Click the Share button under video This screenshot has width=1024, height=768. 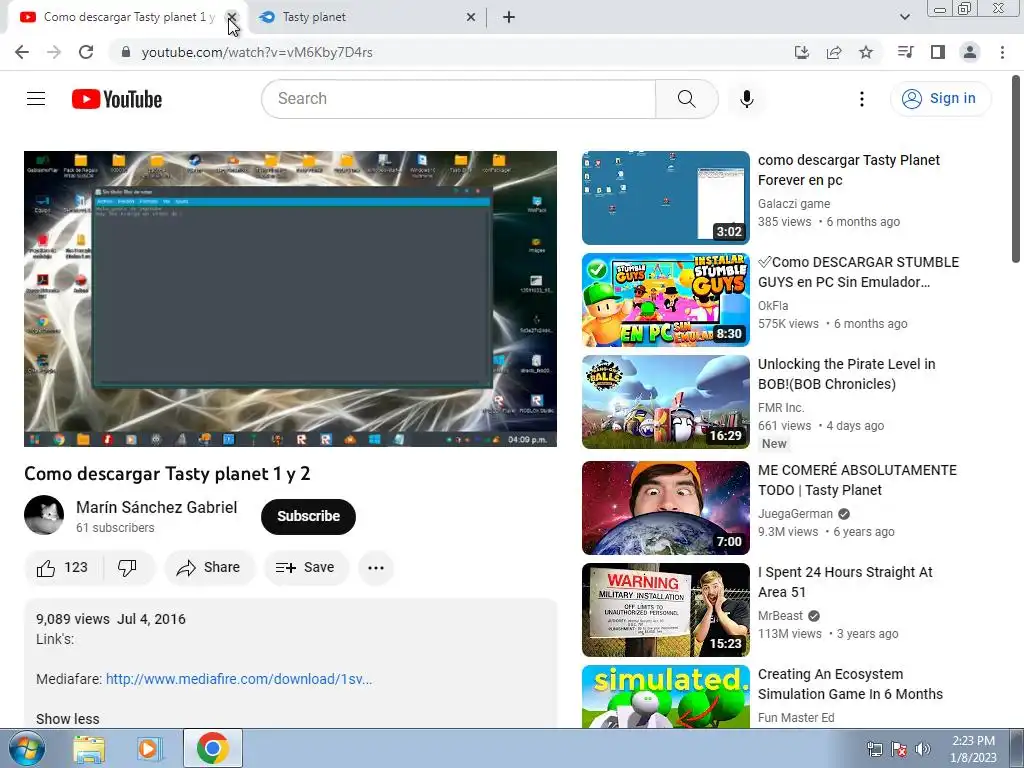click(210, 568)
